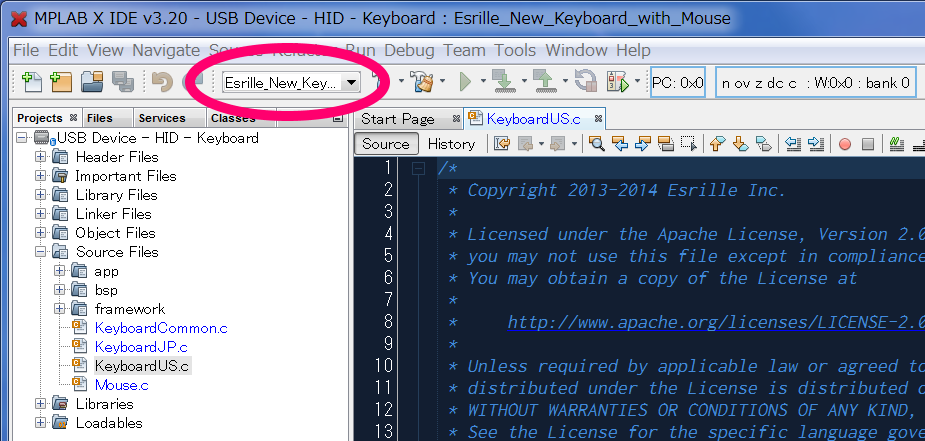Select Mouse.c in project tree
The image size is (925, 441).
[122, 385]
